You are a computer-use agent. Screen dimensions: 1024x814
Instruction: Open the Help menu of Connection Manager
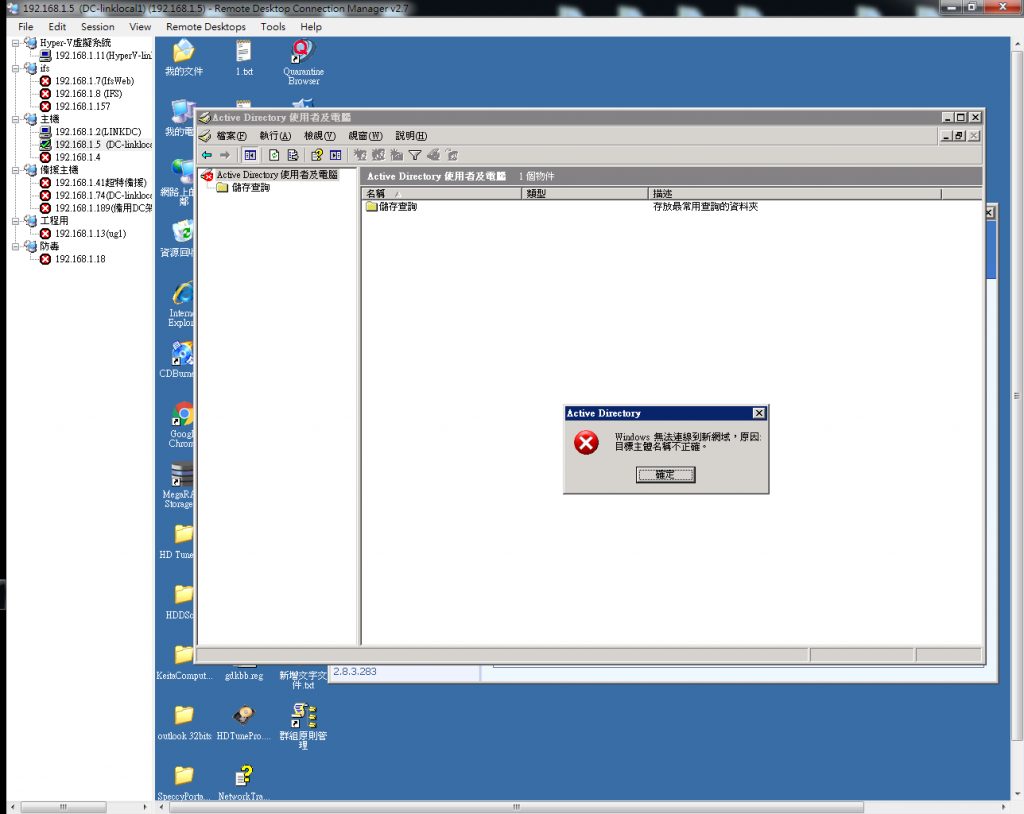click(x=311, y=27)
